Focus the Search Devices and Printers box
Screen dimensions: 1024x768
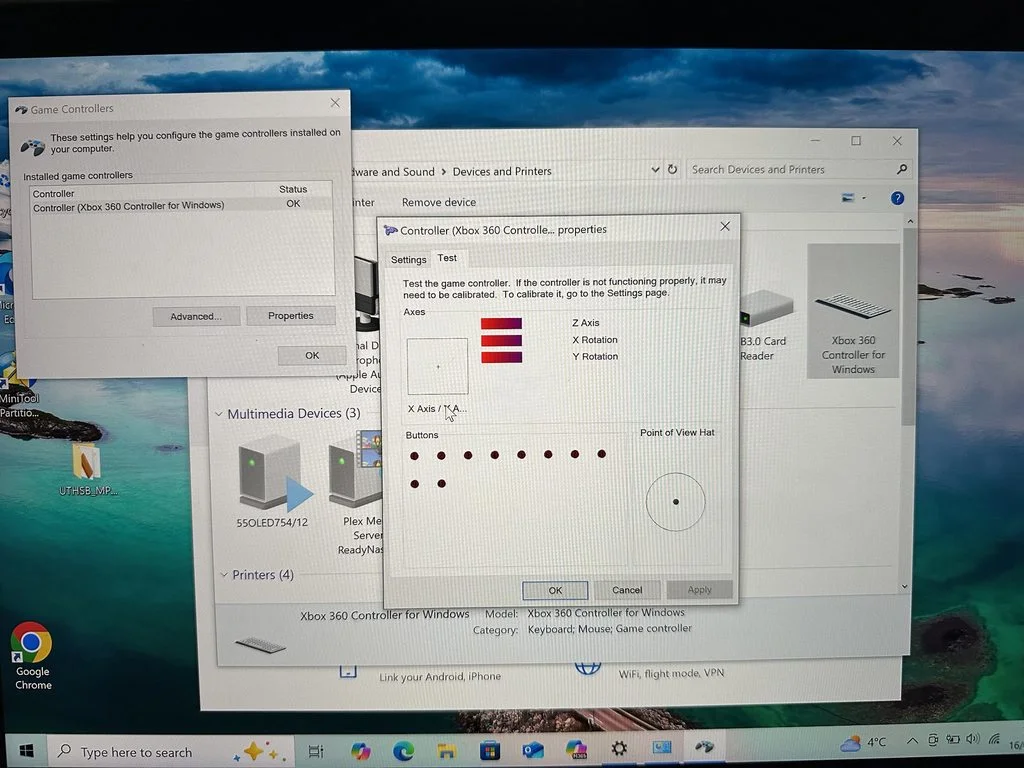(790, 169)
